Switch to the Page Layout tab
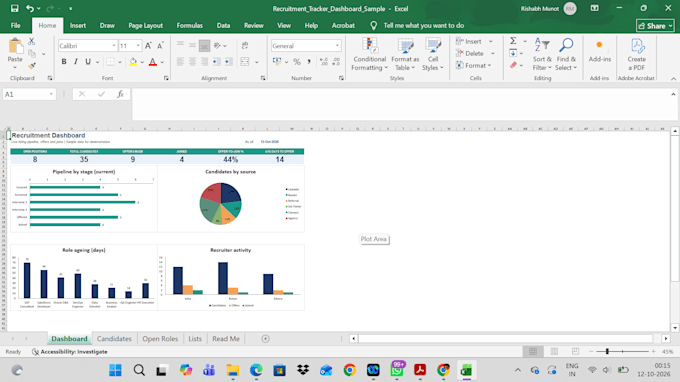The width and height of the screenshot is (680, 382). (x=145, y=26)
